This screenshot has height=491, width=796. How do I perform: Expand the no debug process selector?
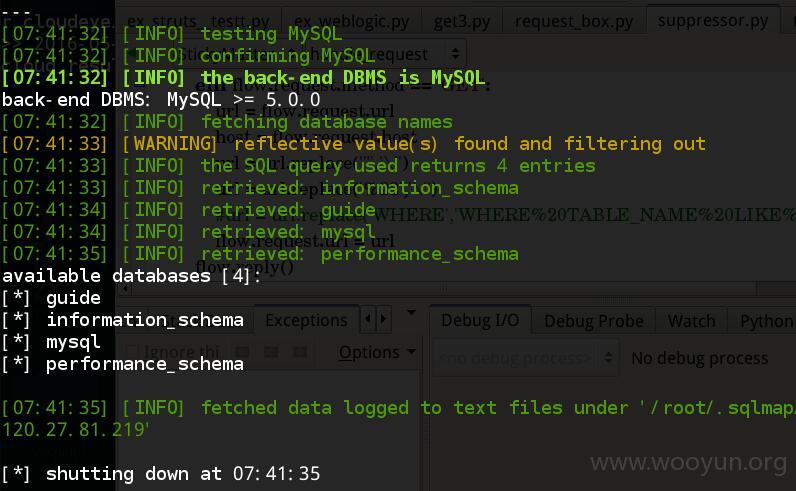coord(525,358)
